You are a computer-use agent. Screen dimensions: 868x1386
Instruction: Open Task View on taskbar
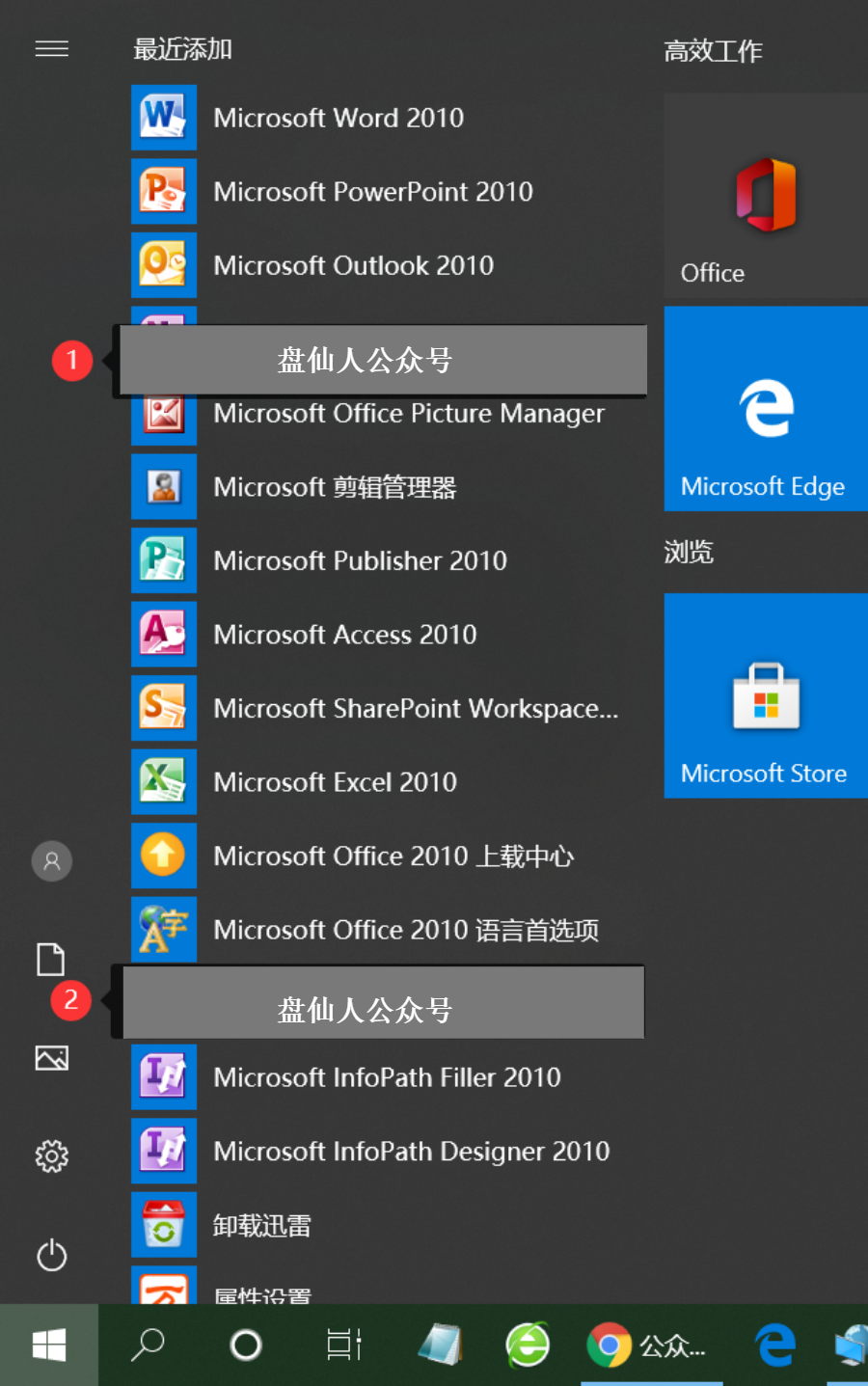(344, 1345)
